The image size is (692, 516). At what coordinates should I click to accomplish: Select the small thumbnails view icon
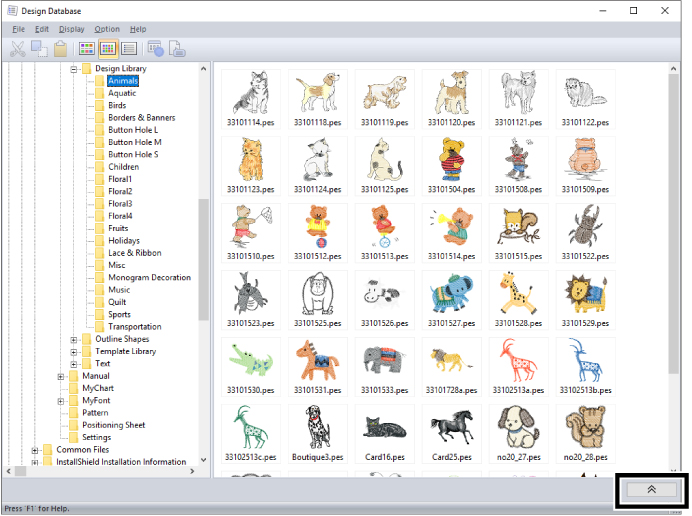click(108, 48)
